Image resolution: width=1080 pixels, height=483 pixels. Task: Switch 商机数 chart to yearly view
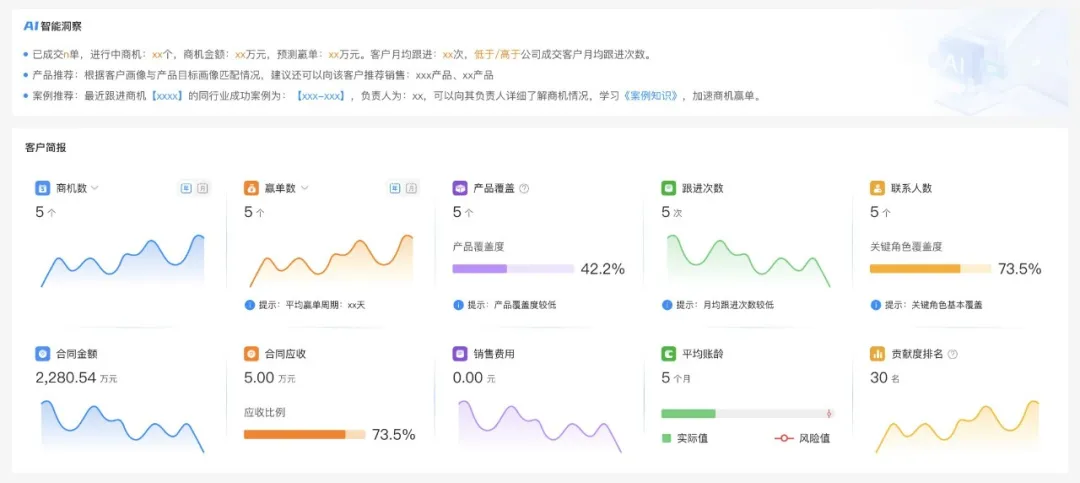point(186,188)
